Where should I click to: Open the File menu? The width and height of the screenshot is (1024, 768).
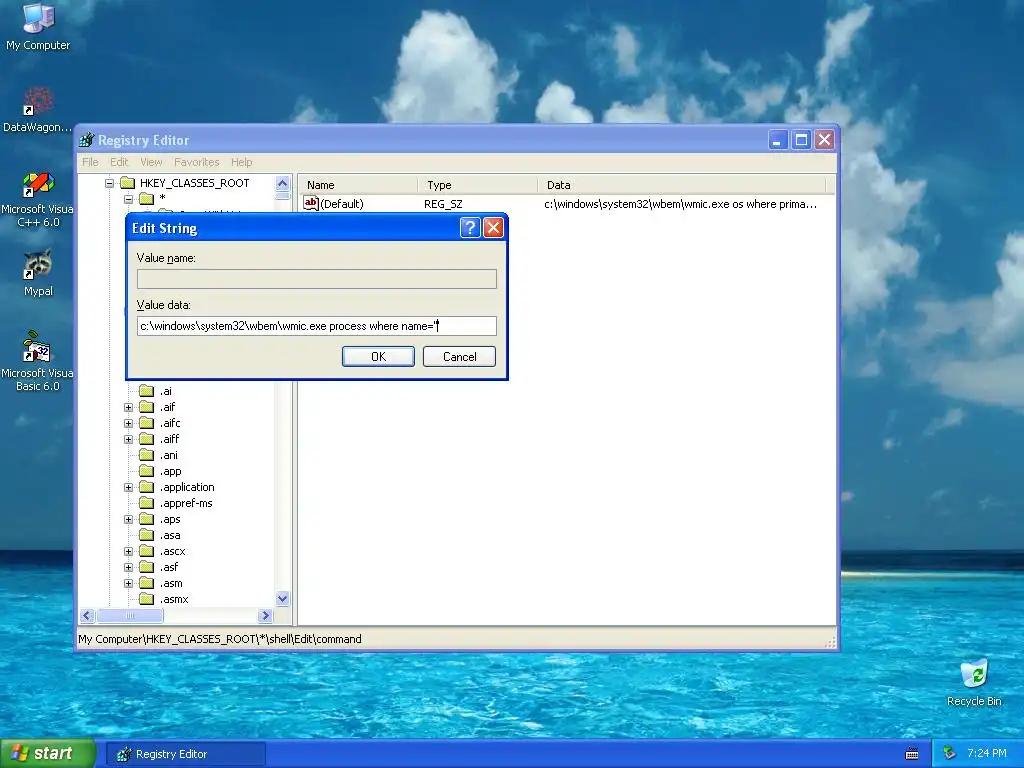[90, 162]
